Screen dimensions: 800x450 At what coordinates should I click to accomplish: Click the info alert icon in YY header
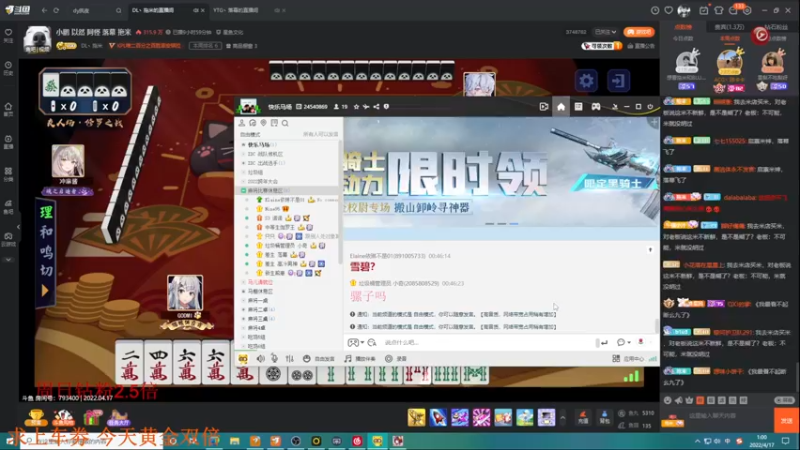[386, 107]
